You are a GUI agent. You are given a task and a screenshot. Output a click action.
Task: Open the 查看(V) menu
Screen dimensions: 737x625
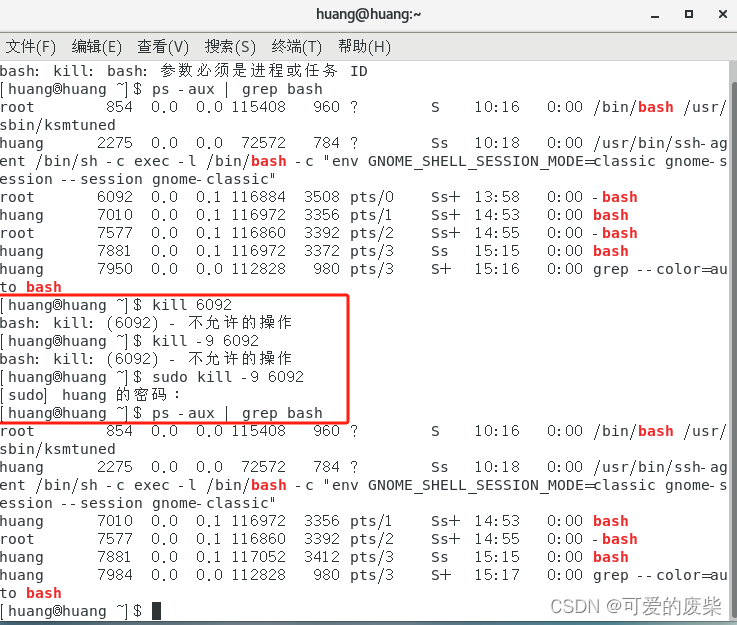[x=163, y=47]
